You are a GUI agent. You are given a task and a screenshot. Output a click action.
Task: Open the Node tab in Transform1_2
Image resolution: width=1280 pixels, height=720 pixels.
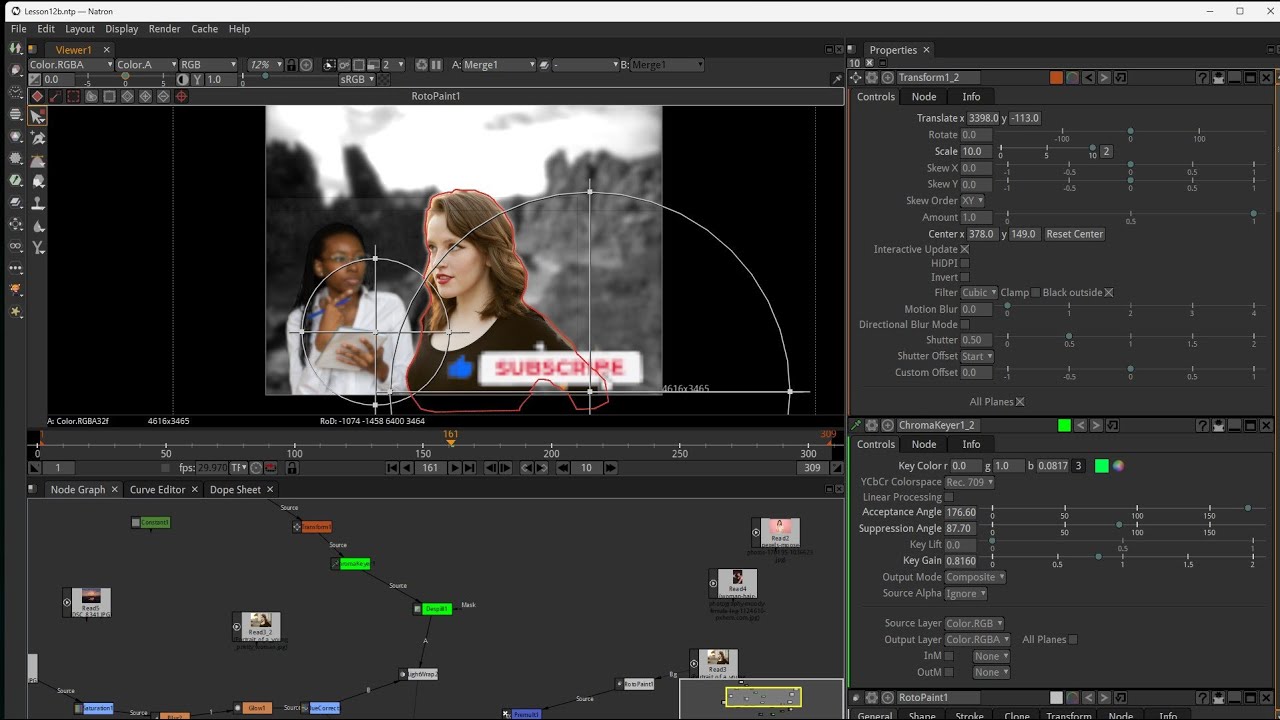point(924,96)
